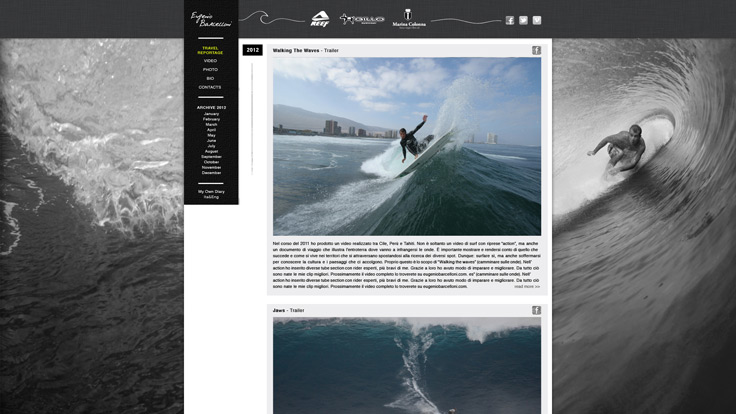The height and width of the screenshot is (414, 736).
Task: Open the March archive
Action: tap(211, 124)
